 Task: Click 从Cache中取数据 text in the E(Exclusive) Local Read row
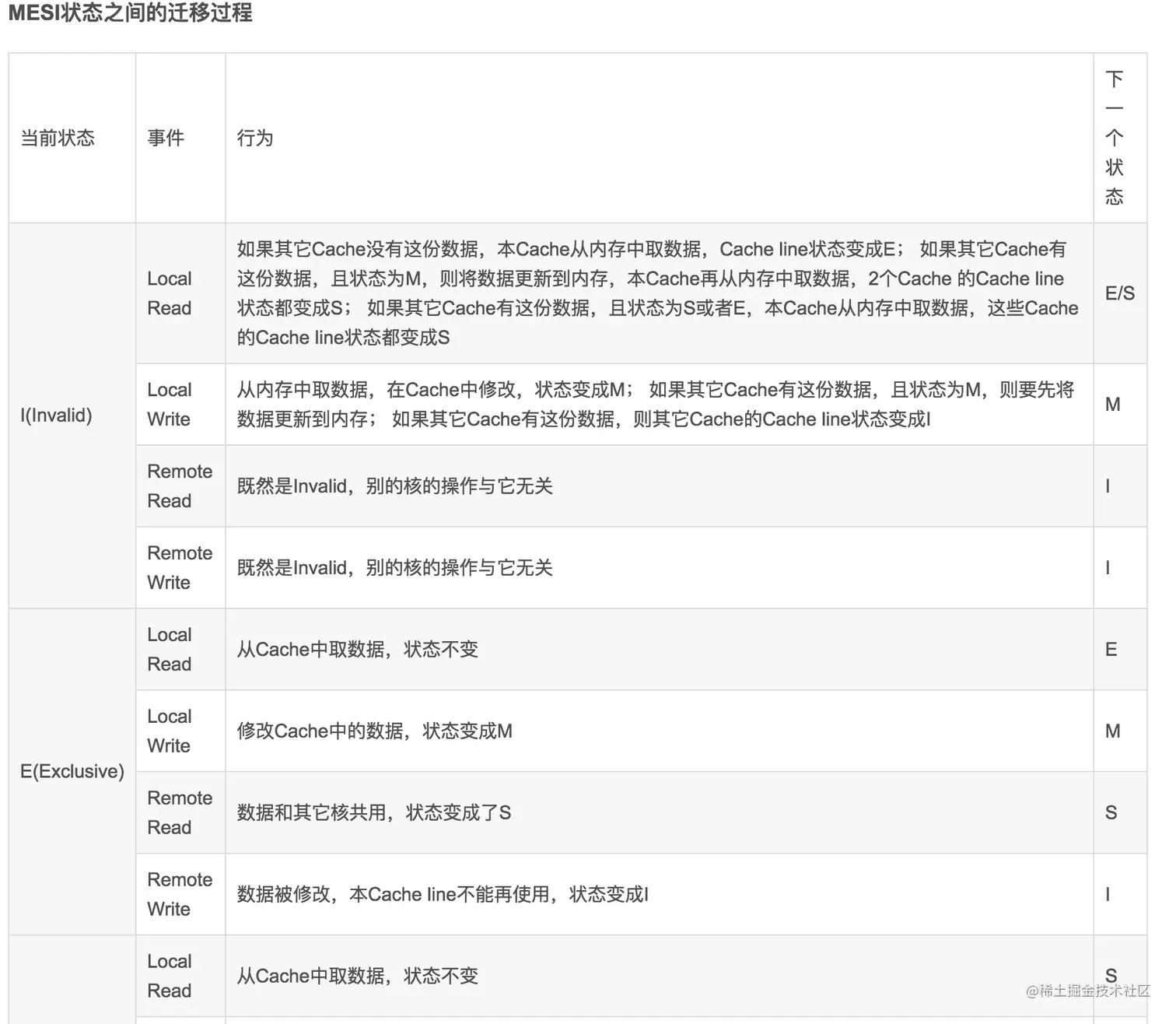[357, 650]
